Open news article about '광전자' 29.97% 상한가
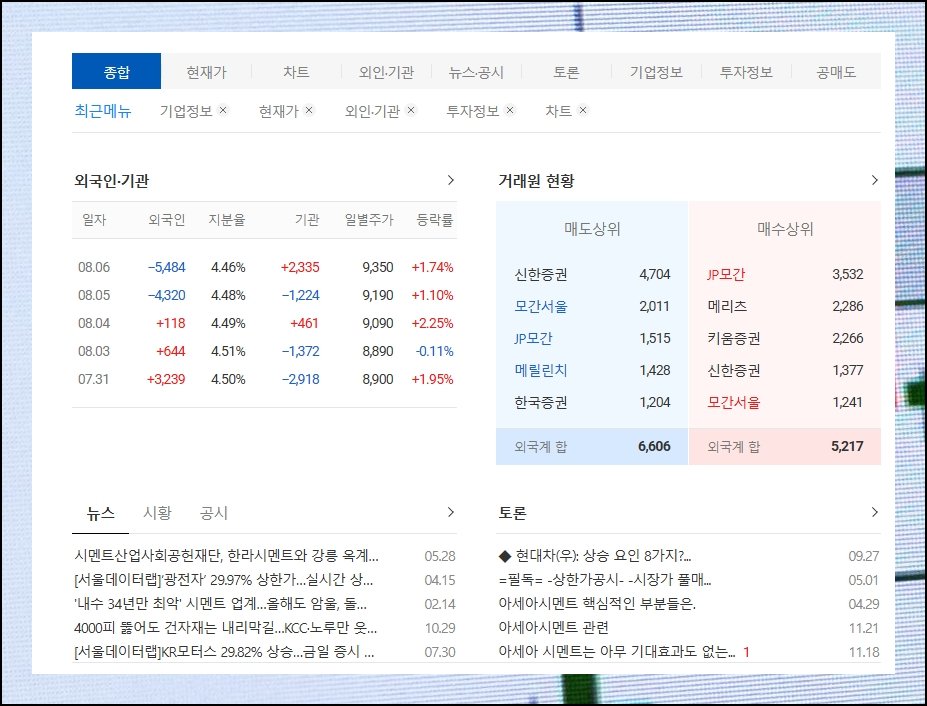Viewport: 927px width, 706px height. click(x=223, y=580)
